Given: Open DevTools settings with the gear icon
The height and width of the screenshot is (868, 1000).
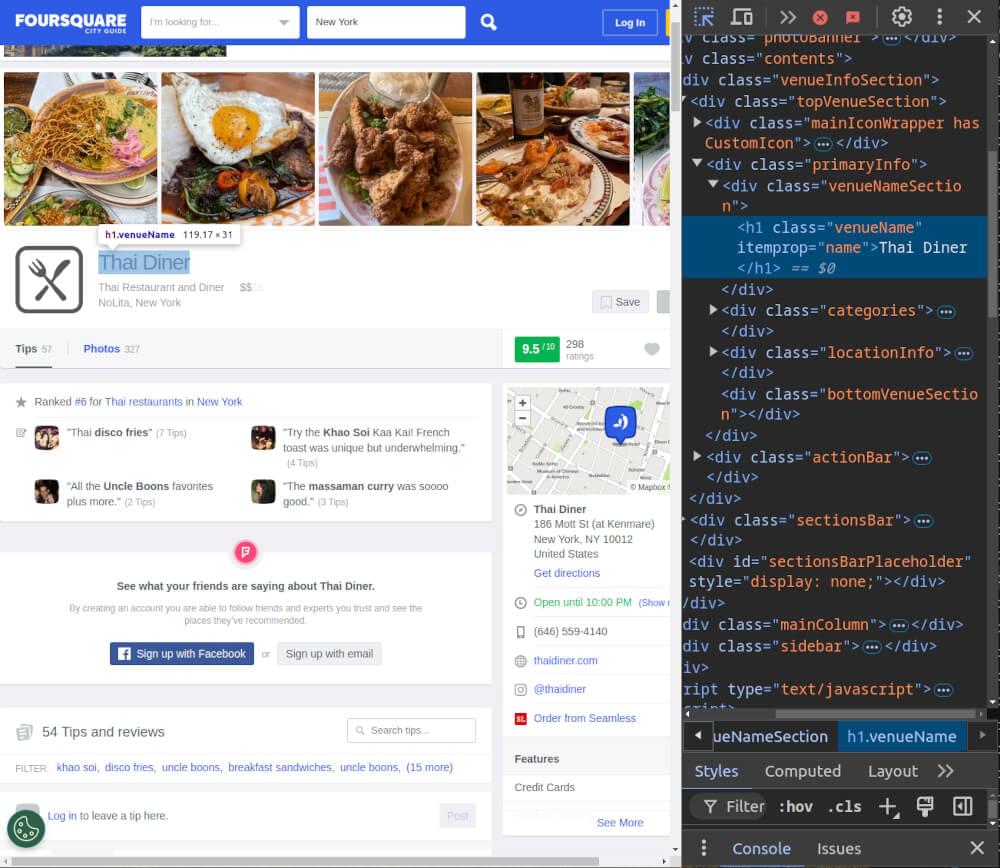Looking at the screenshot, I should pyautogui.click(x=901, y=17).
